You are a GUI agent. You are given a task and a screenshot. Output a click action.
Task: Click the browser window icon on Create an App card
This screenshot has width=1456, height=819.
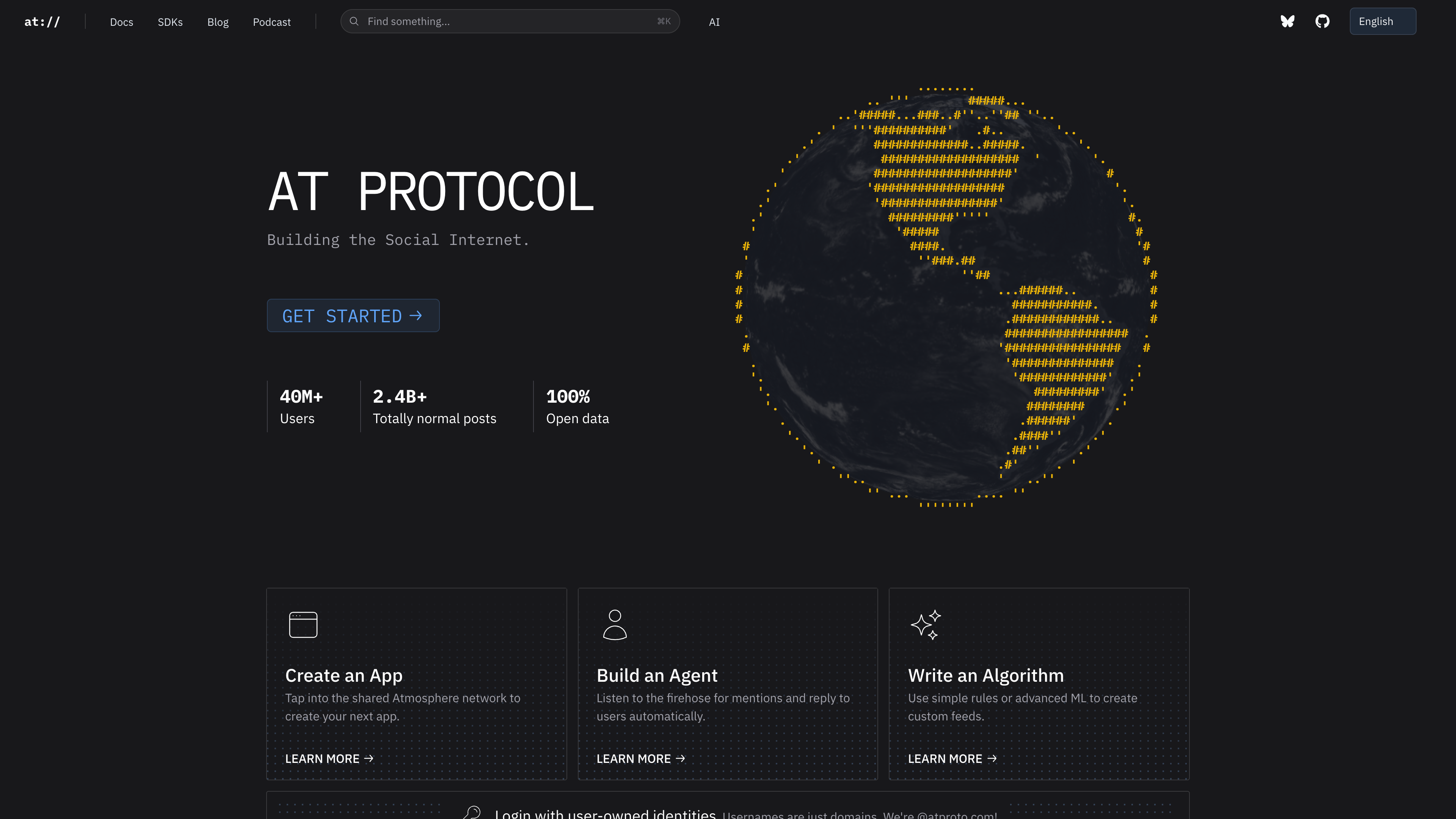(303, 624)
